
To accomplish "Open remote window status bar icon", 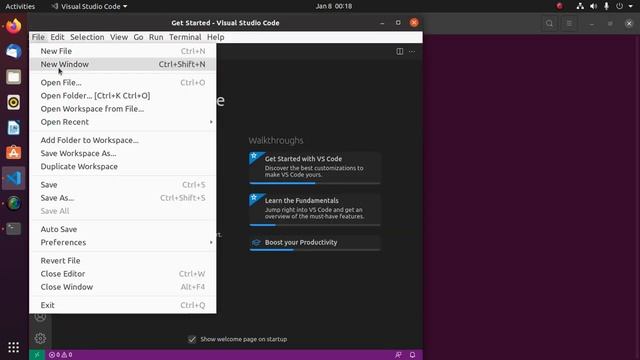I will point(37,355).
